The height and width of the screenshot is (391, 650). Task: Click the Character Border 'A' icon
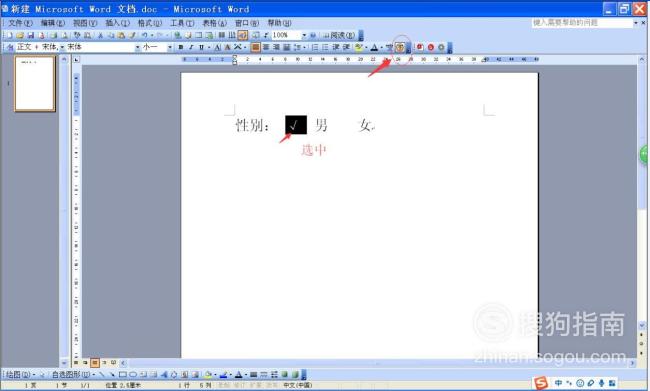click(x=218, y=47)
